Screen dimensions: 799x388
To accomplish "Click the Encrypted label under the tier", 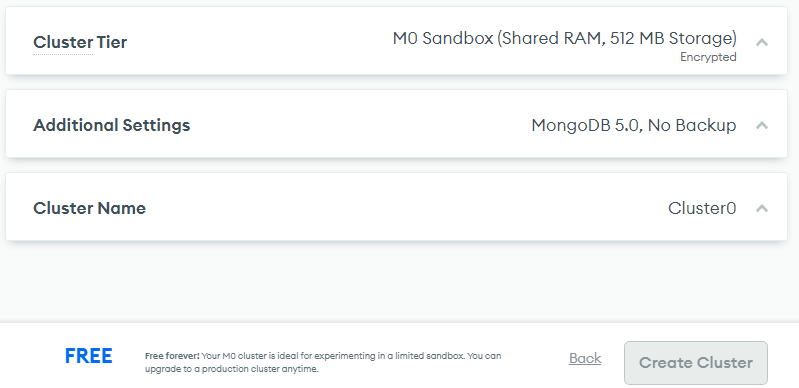I will (708, 57).
